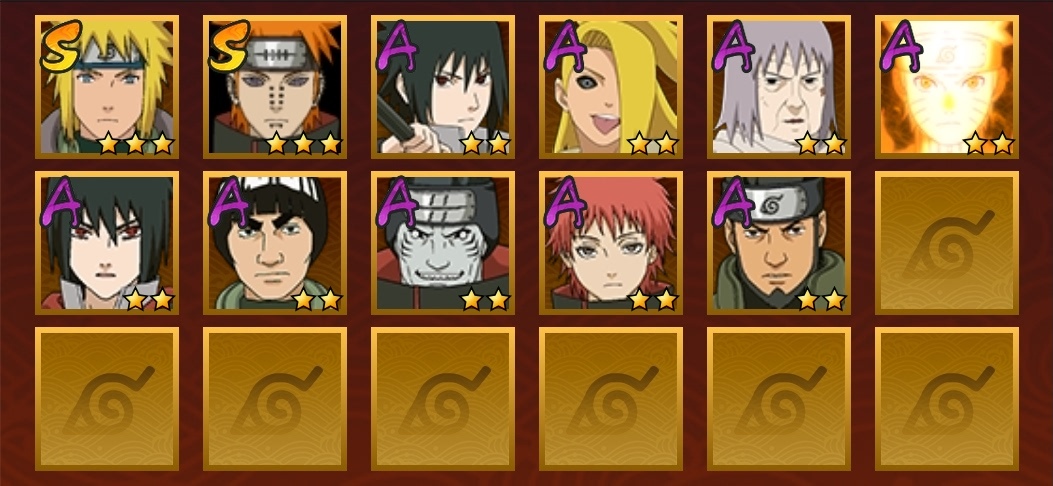Image resolution: width=1053 pixels, height=486 pixels.
Task: Select the bearded ninja with leaf headband
Action: tap(778, 243)
